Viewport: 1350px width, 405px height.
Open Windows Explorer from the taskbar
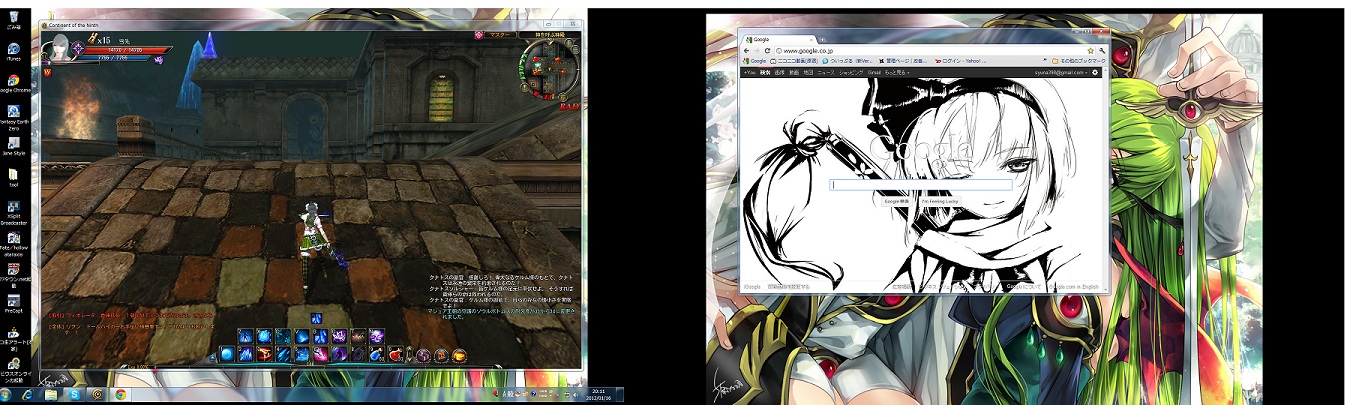[51, 395]
